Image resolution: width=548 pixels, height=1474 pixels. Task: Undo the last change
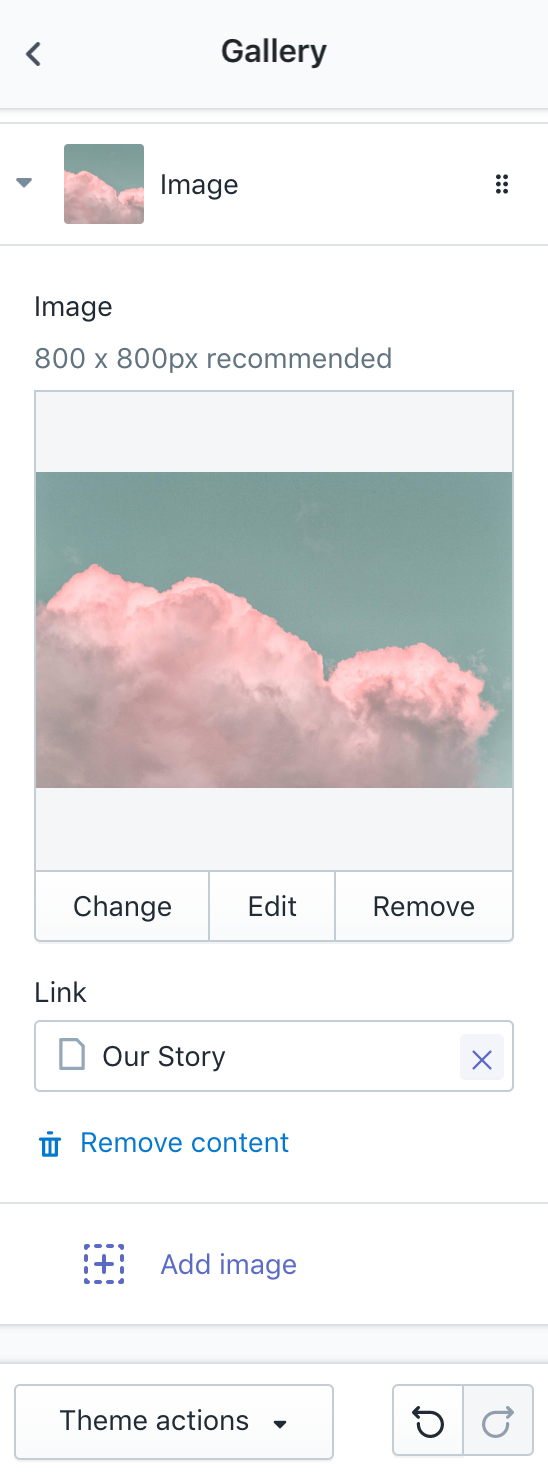coord(429,1421)
